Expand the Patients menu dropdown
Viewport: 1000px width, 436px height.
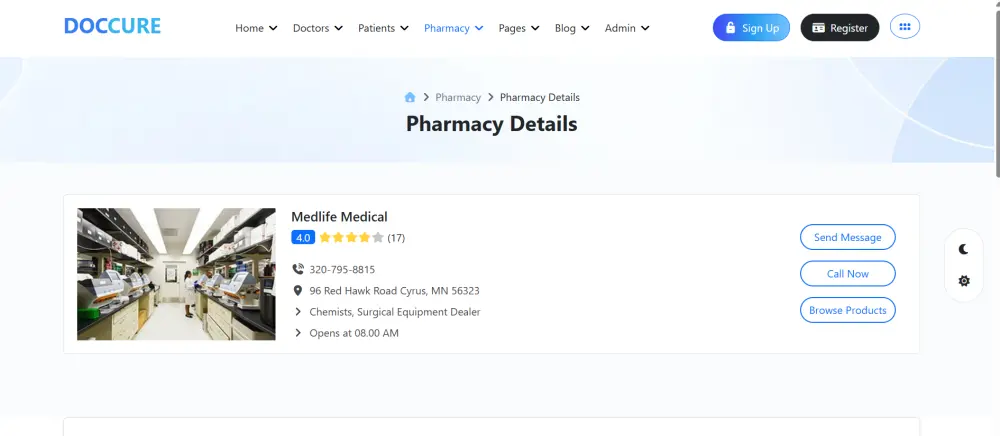point(383,28)
